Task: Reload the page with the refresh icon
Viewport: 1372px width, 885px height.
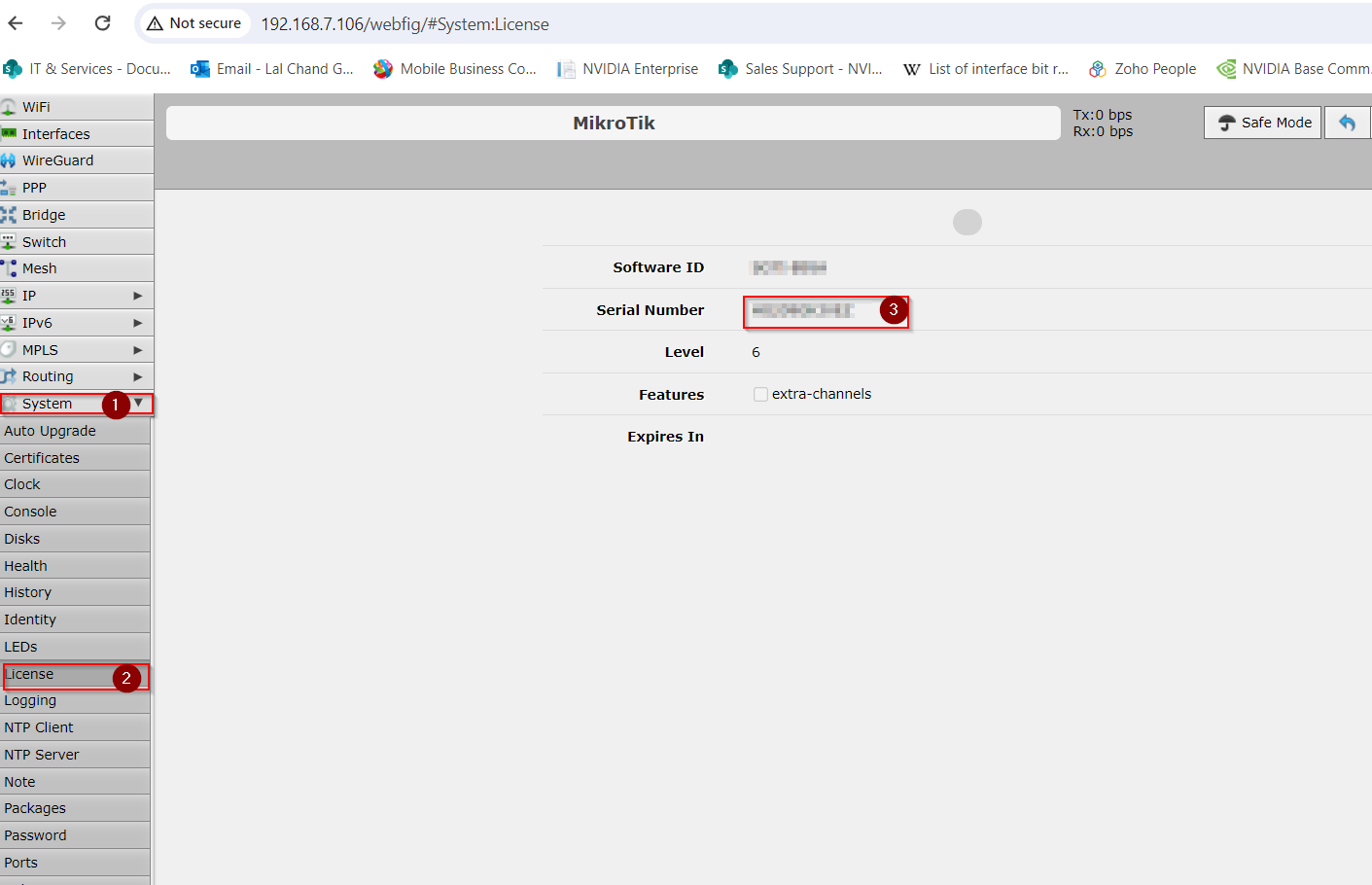Action: 102,23
